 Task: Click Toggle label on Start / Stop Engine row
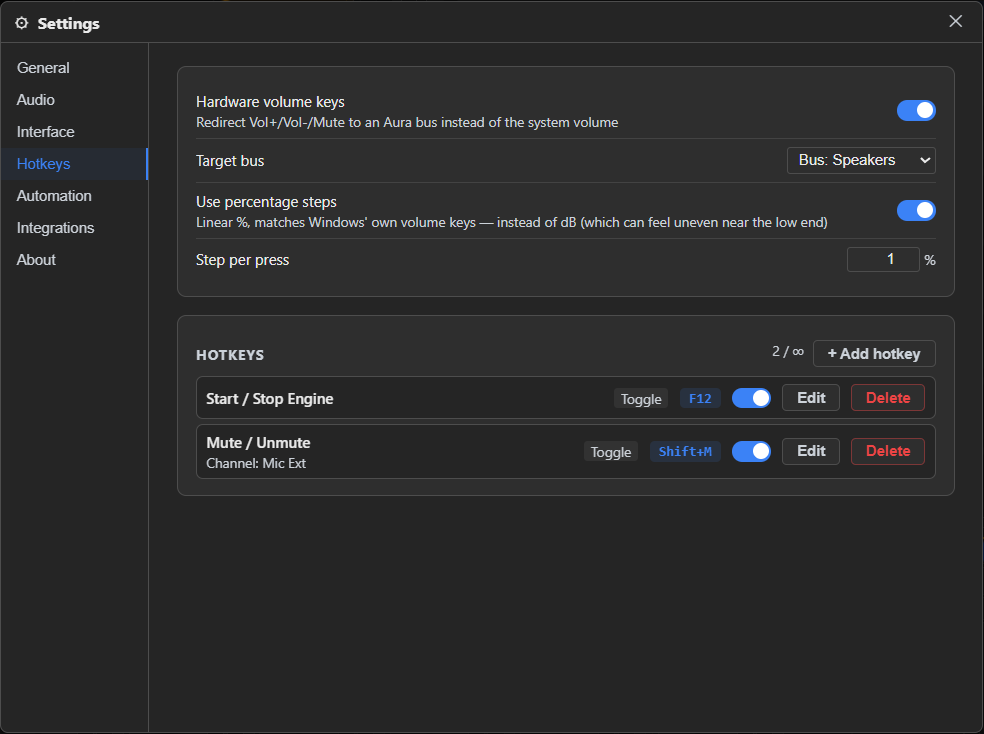pyautogui.click(x=641, y=399)
